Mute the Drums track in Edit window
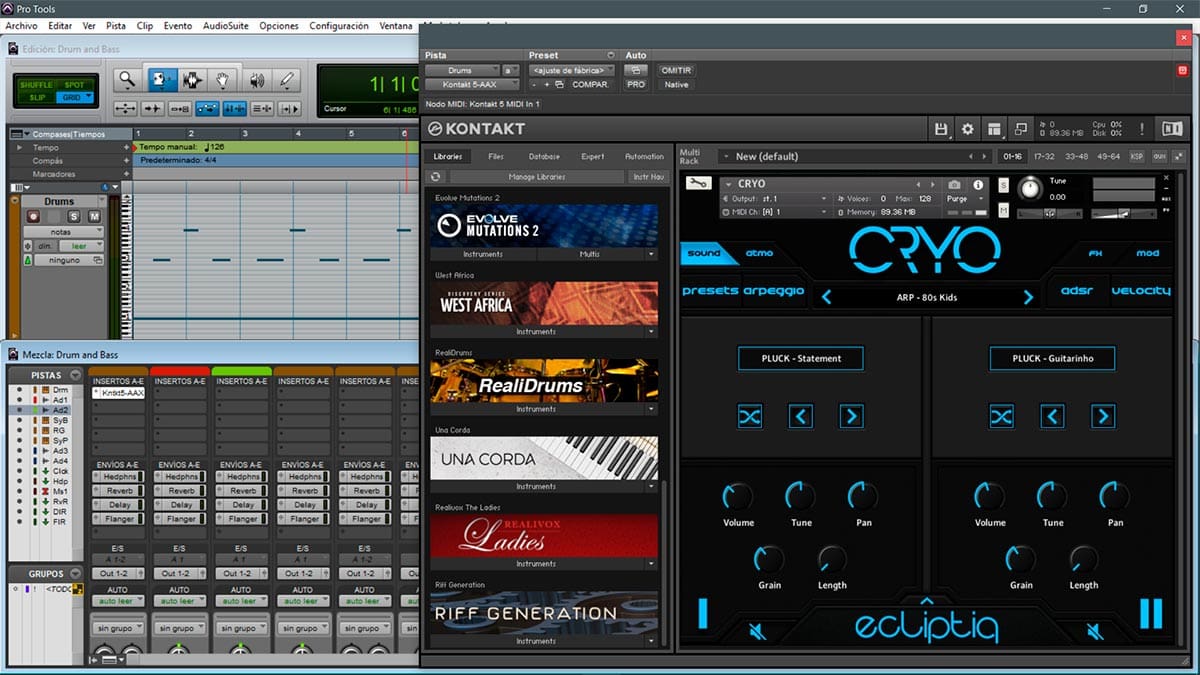The width and height of the screenshot is (1200, 675). [94, 217]
